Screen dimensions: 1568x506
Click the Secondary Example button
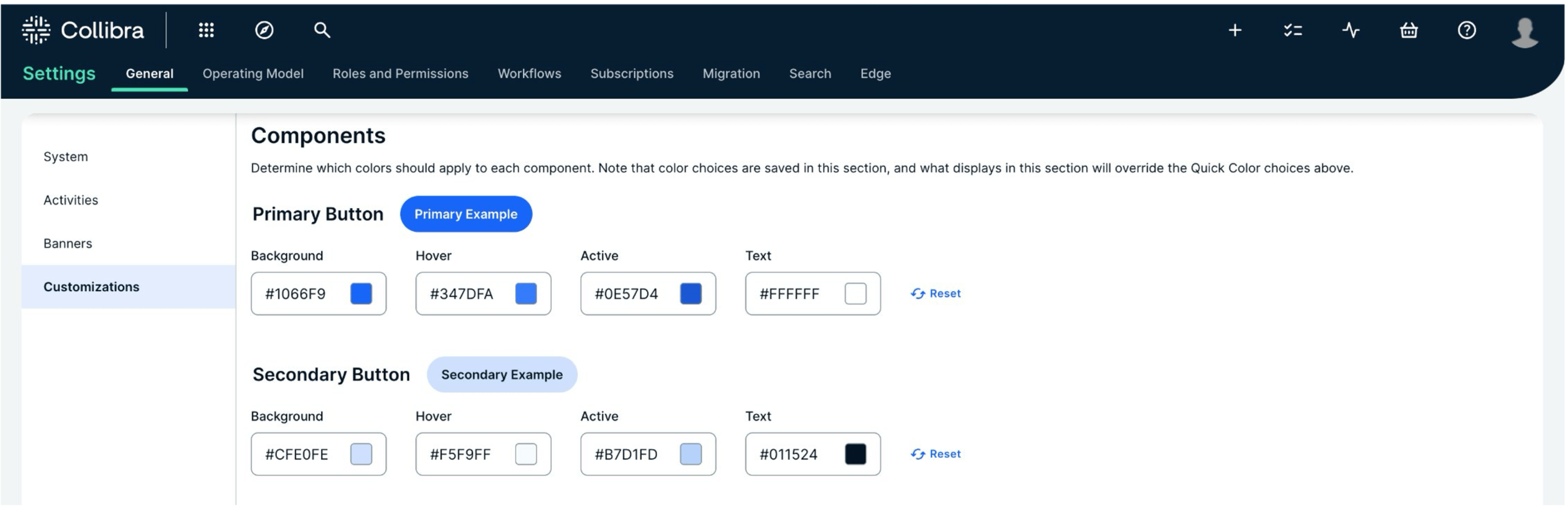[x=502, y=375]
